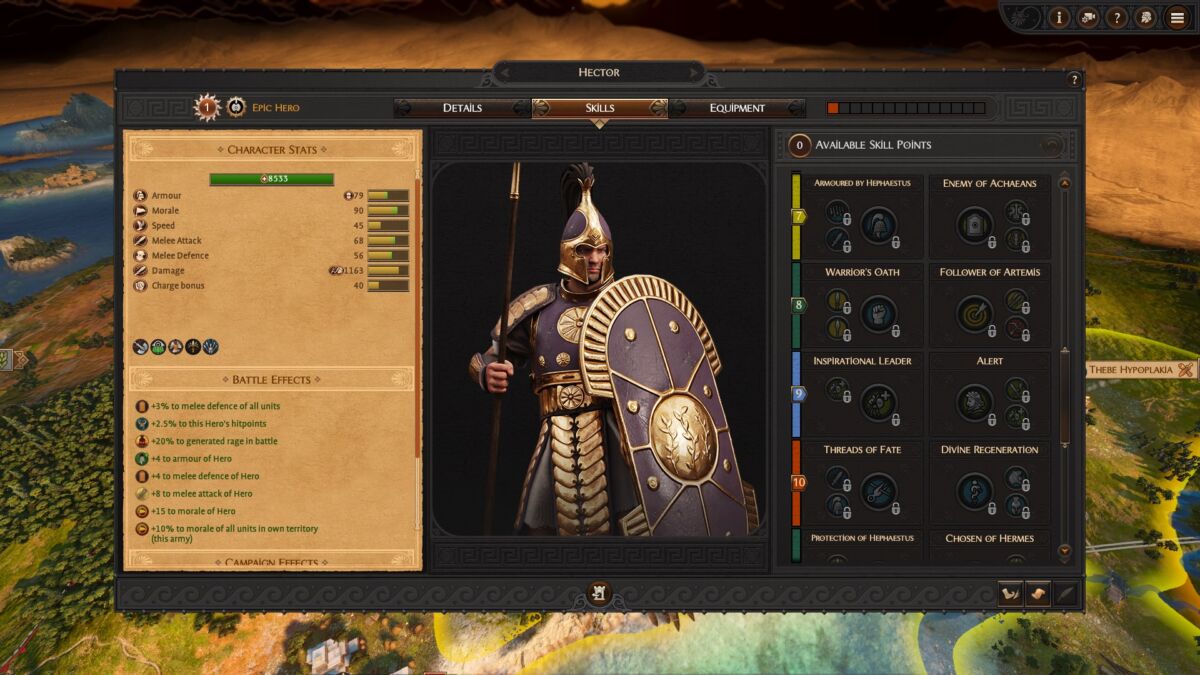Open camera settings icon in top toolbar
Image resolution: width=1200 pixels, height=675 pixels.
click(1088, 17)
